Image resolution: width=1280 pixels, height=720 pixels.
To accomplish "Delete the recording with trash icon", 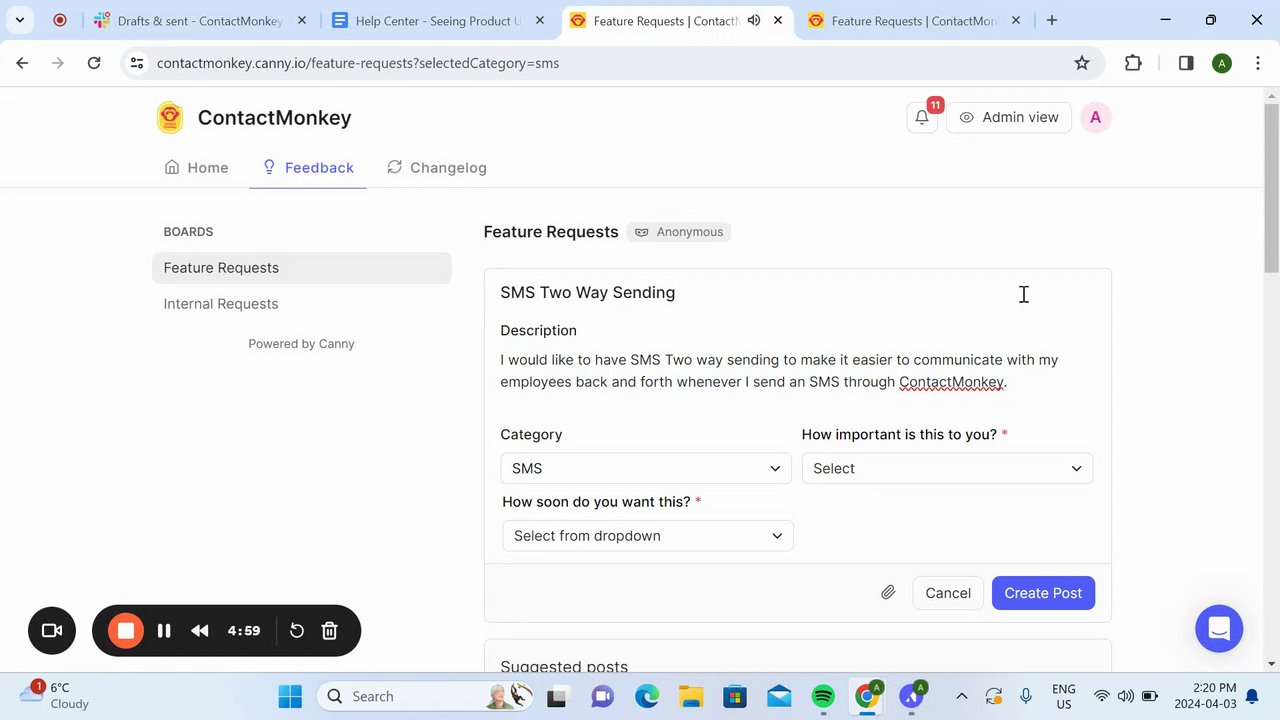I will pos(329,631).
